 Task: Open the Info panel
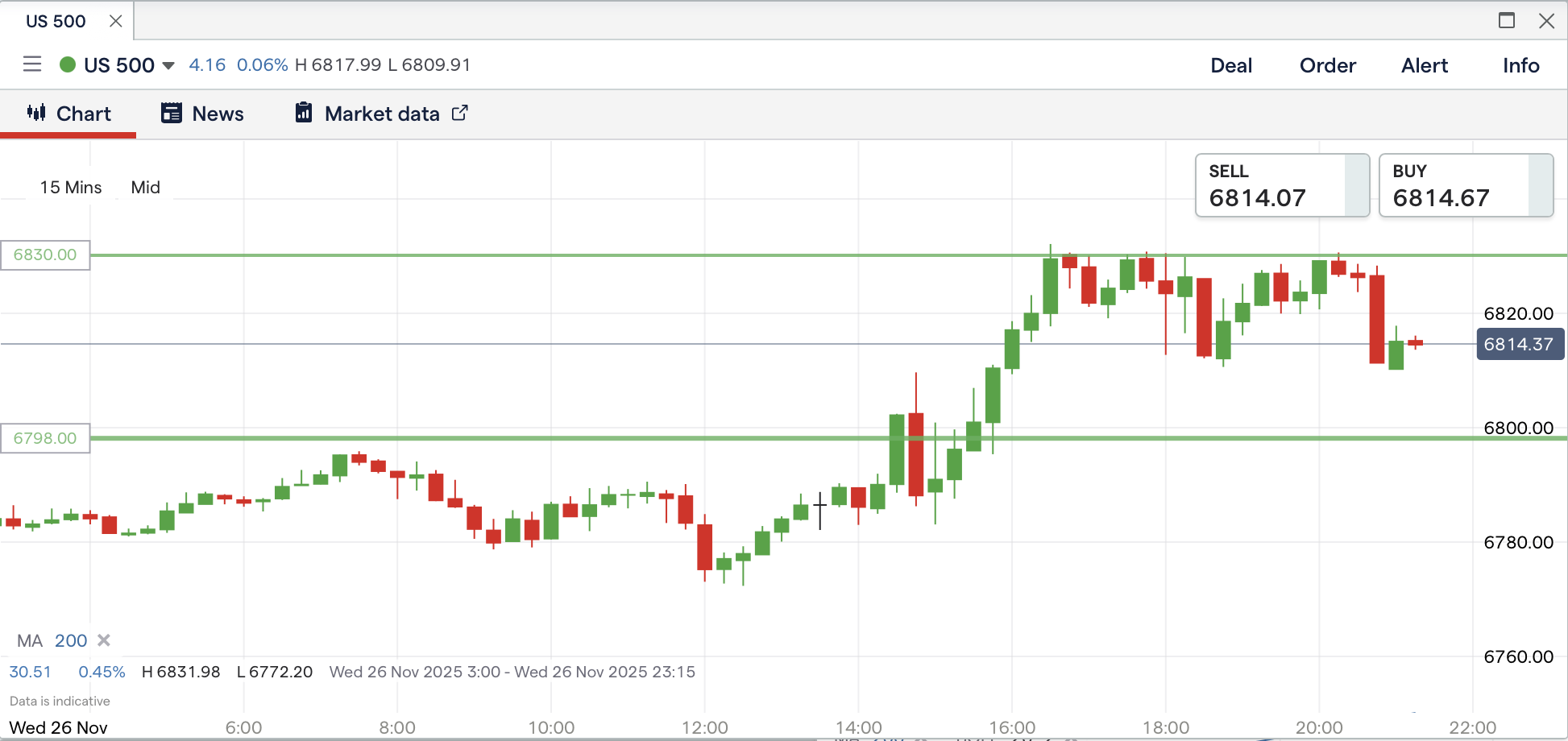click(1520, 65)
